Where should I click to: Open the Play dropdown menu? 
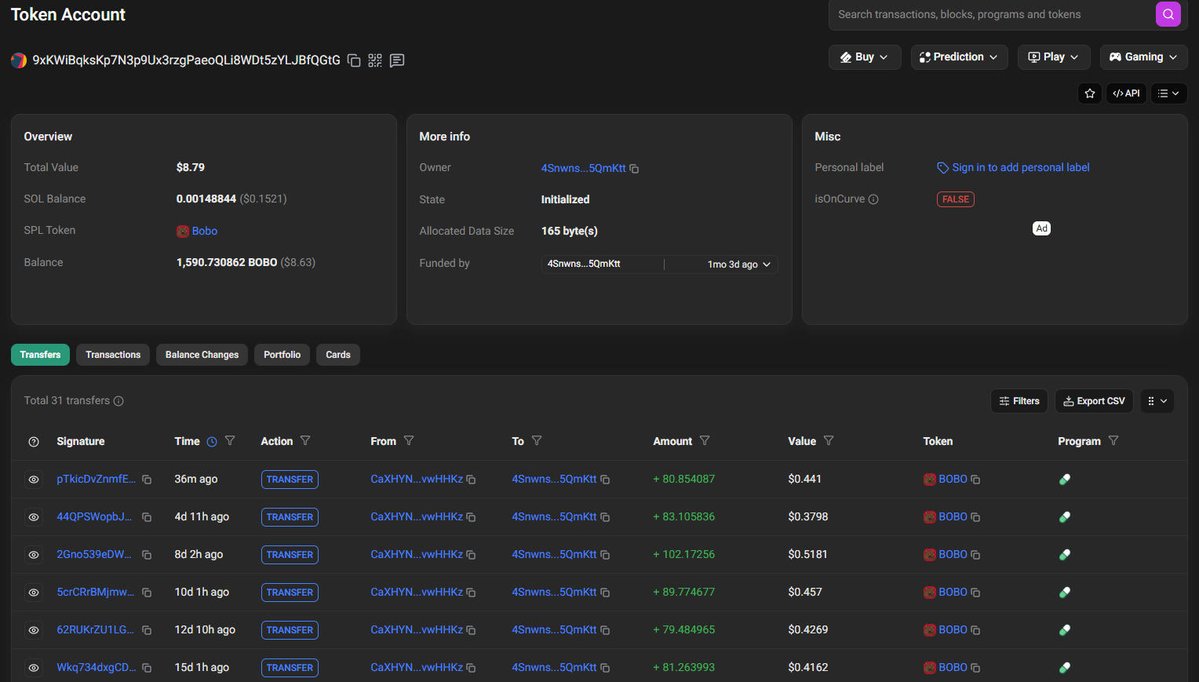coord(1053,57)
